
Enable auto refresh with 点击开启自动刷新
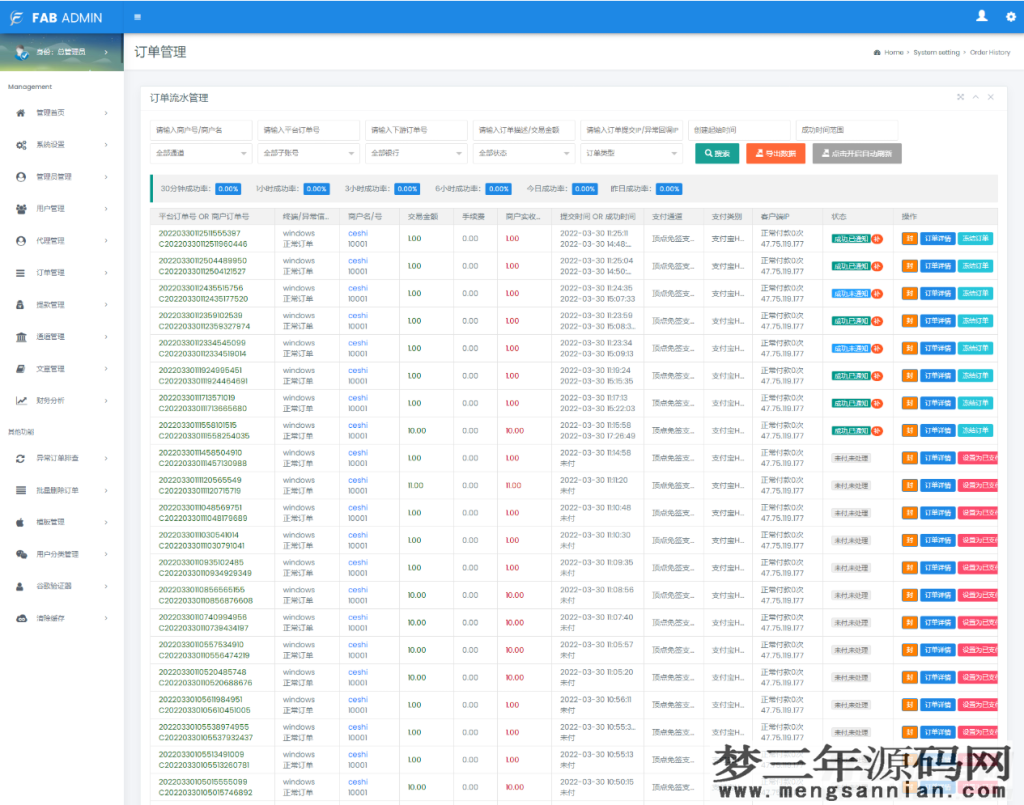click(x=858, y=153)
